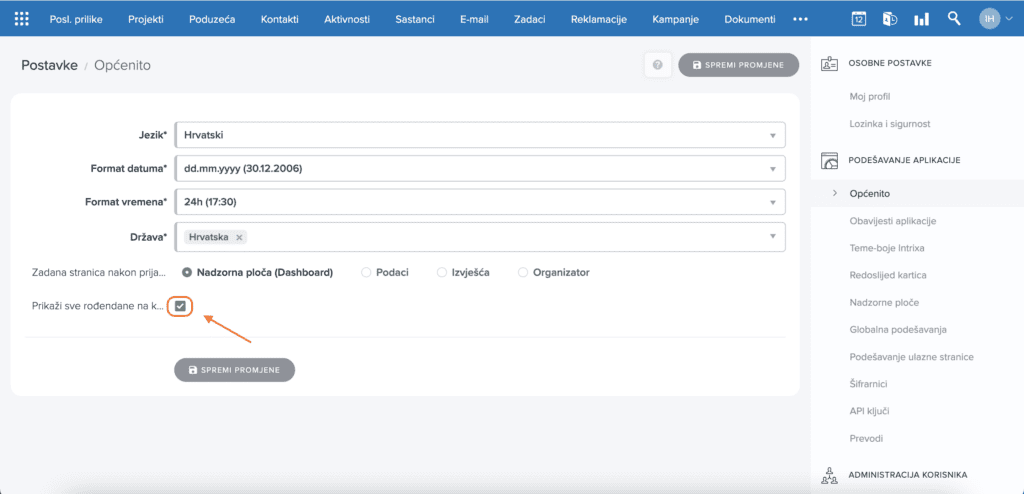The image size is (1024, 494).
Task: Open the app grid launcher icon
Action: coord(22,19)
